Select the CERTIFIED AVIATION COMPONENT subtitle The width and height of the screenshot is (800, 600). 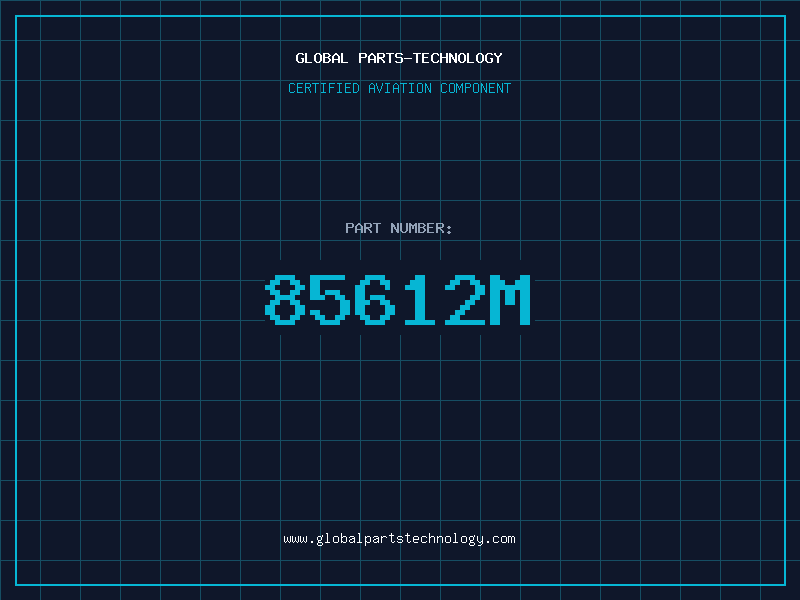pyautogui.click(x=399, y=88)
